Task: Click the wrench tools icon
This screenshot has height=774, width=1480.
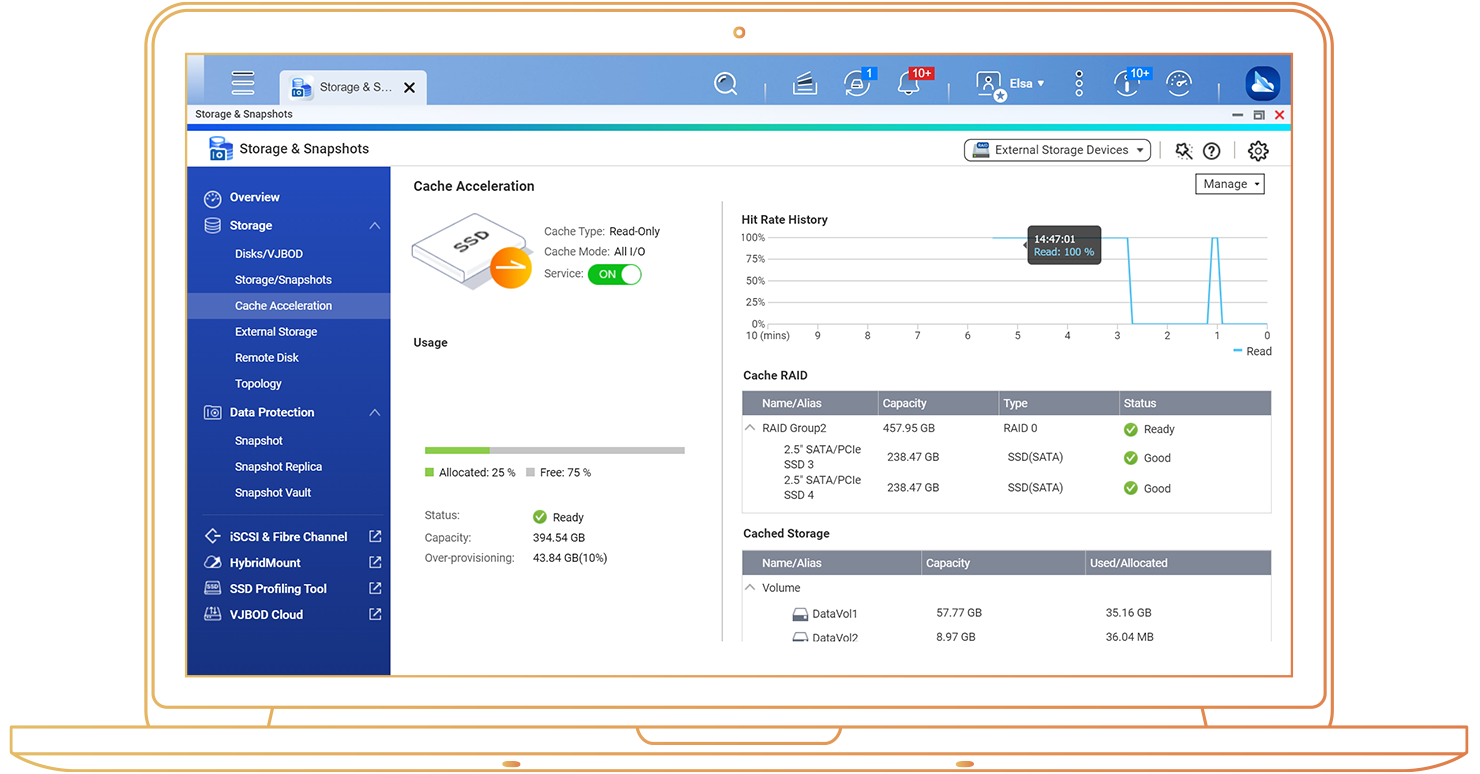Action: point(1184,151)
